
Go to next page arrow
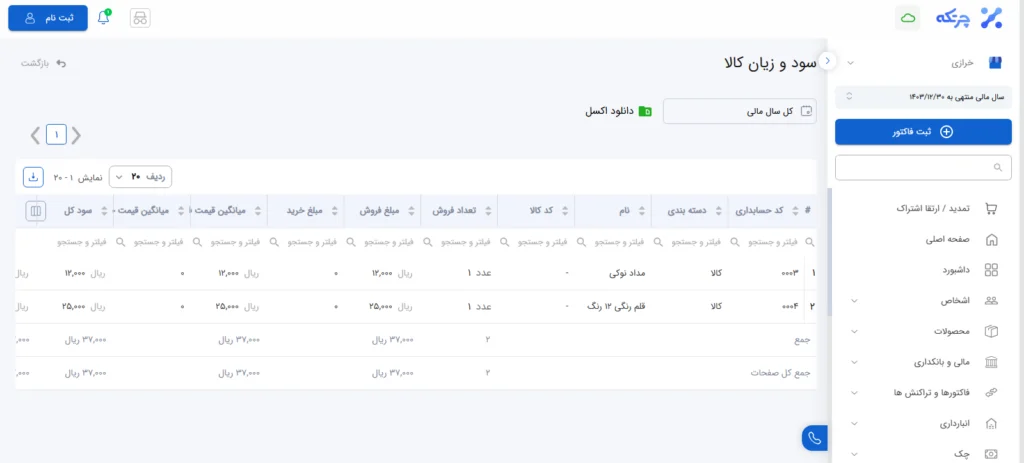tap(36, 135)
